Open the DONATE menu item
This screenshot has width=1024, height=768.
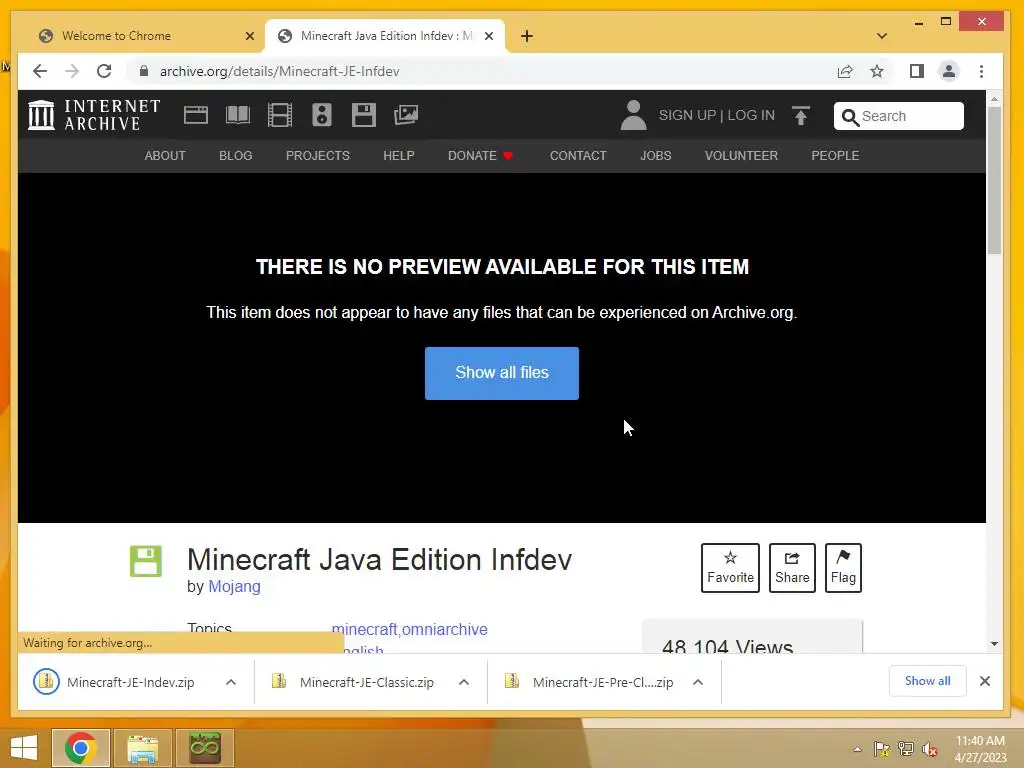pos(481,155)
